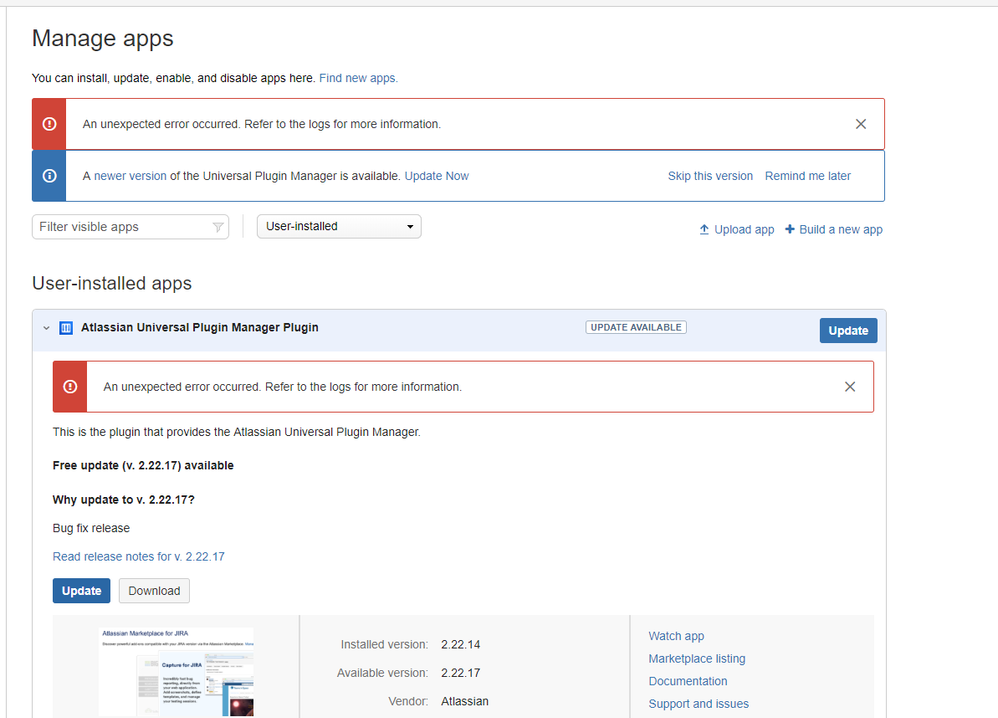Click the Atlassian Marketplace screenshot thumbnail
Image resolution: width=998 pixels, height=718 pixels.
tap(177, 672)
